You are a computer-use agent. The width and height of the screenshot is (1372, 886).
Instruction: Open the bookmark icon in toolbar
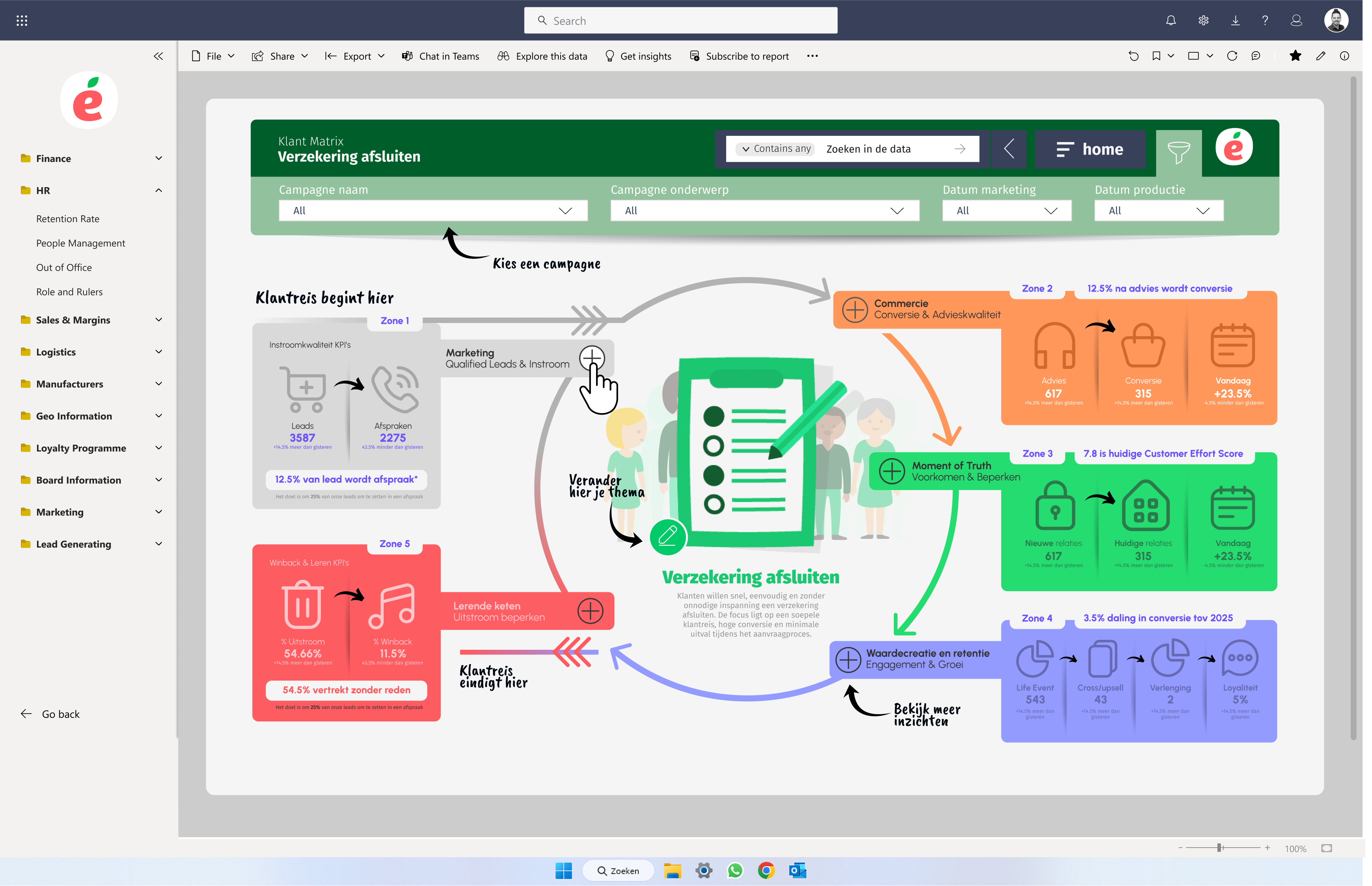click(1156, 56)
